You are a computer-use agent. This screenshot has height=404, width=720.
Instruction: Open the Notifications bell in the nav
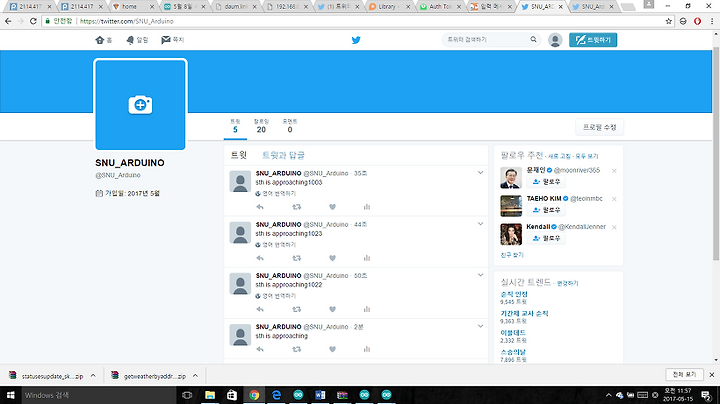pos(137,40)
